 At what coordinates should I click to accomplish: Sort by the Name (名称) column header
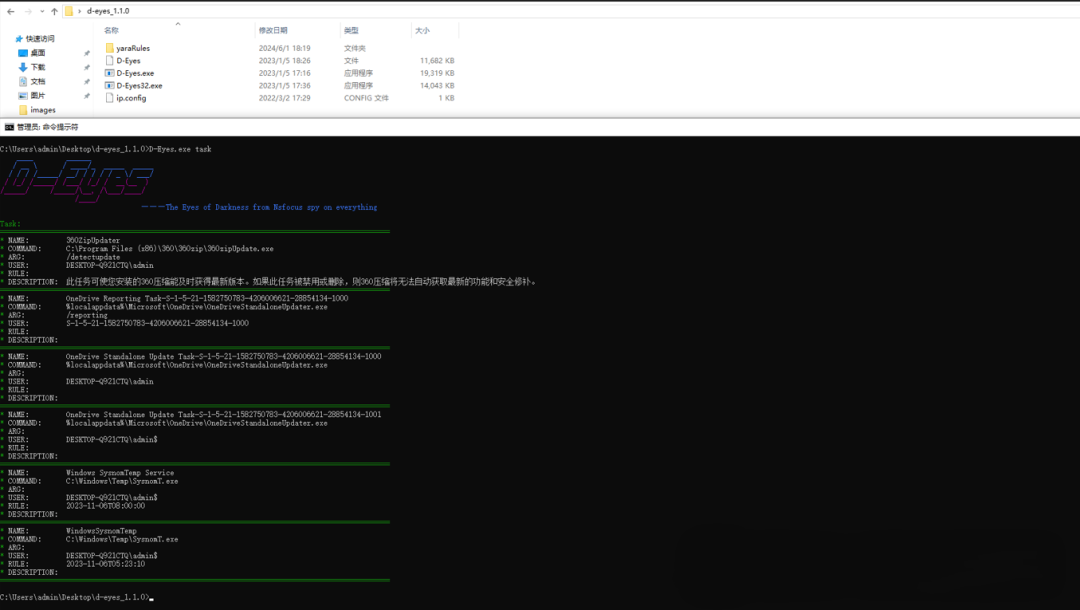coord(111,30)
